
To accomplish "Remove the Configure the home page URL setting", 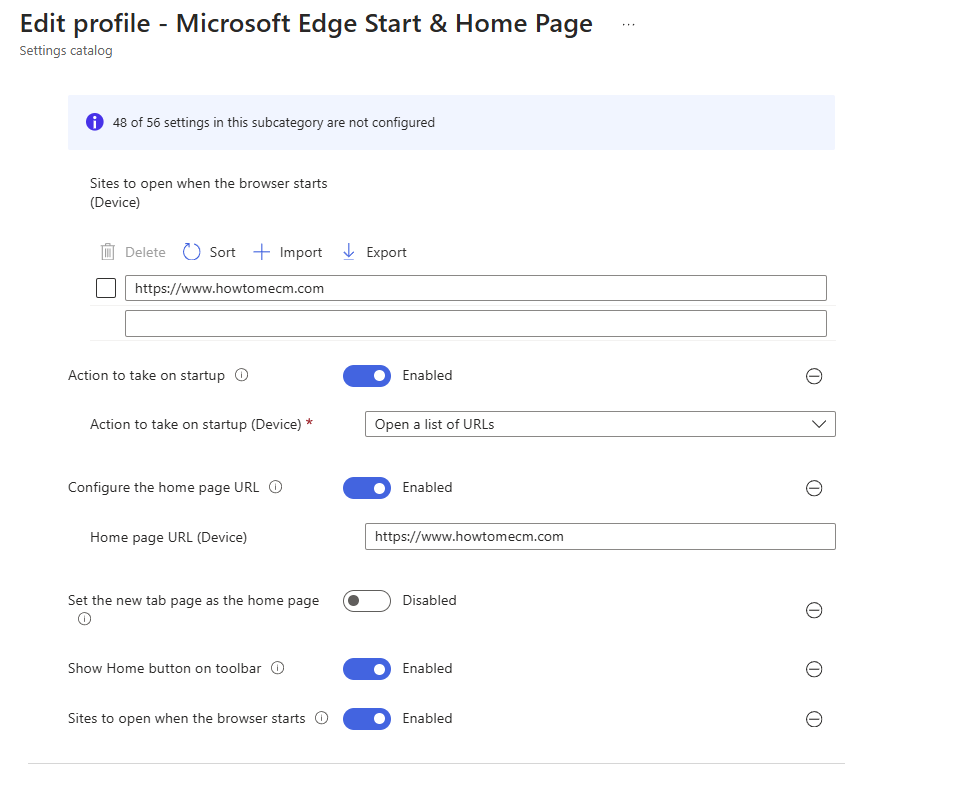I will click(814, 488).
